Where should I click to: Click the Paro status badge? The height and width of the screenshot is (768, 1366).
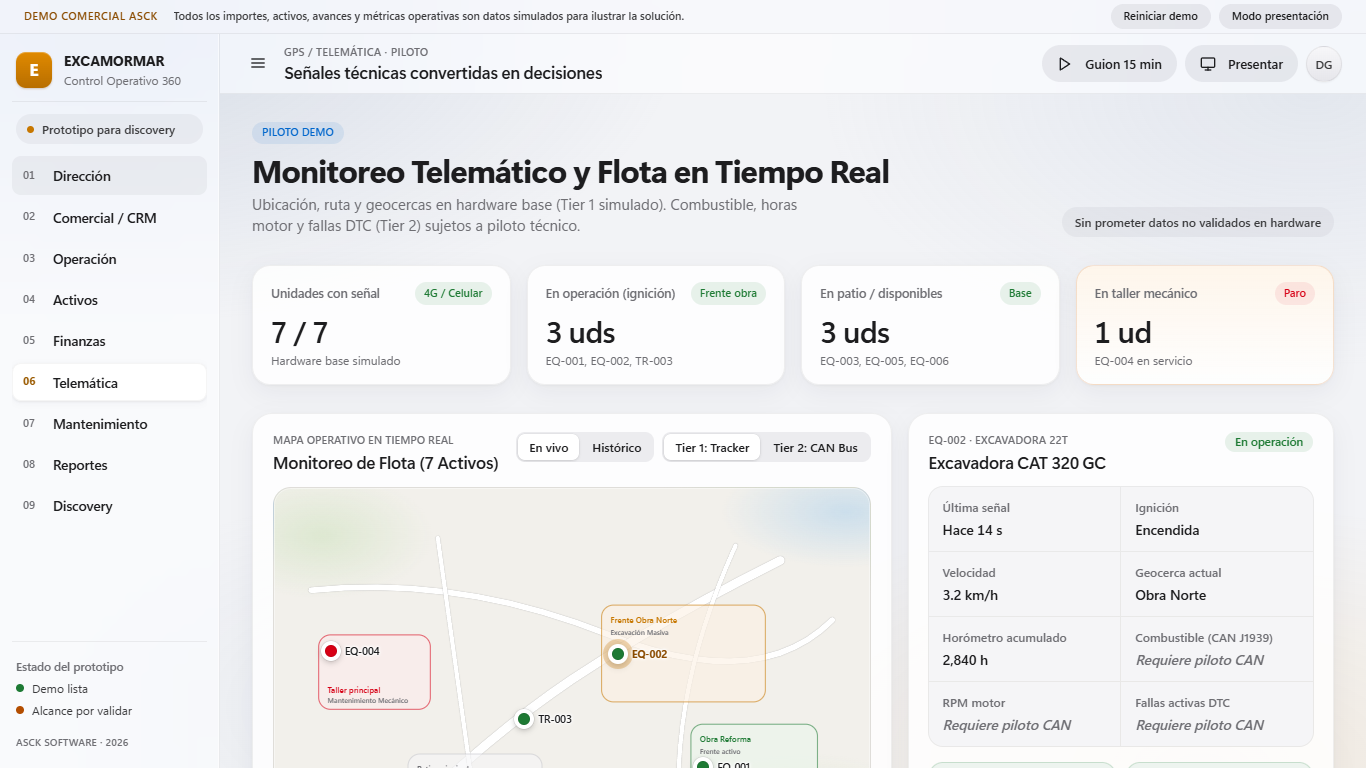pyautogui.click(x=1295, y=293)
